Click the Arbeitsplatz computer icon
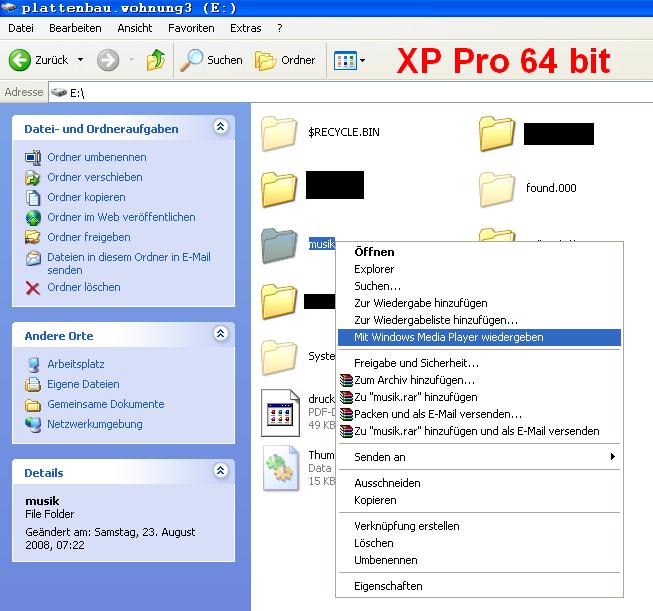 (x=33, y=364)
